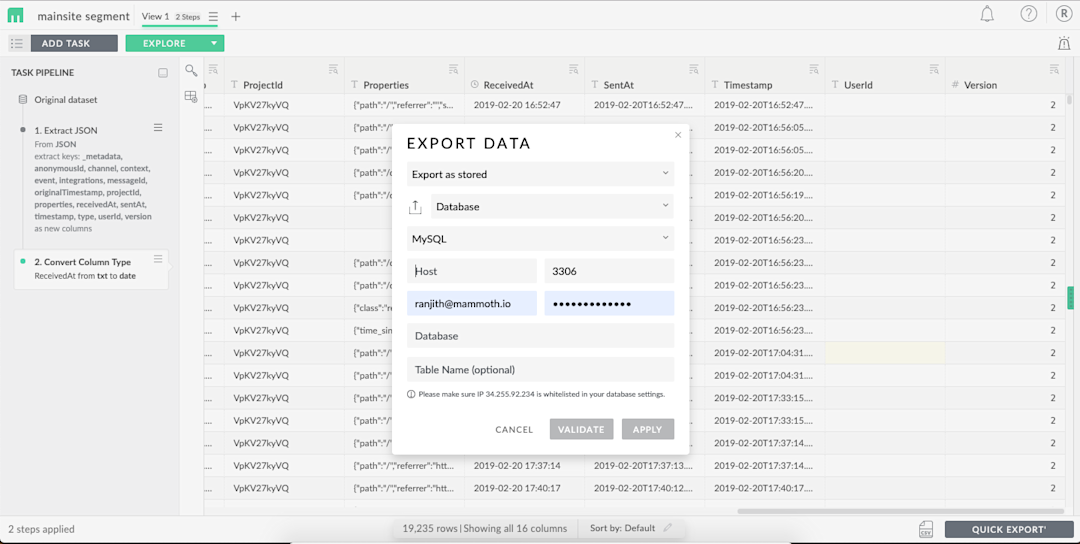The image size is (1080, 544).
Task: Open the Database destination dropdown
Action: [552, 206]
